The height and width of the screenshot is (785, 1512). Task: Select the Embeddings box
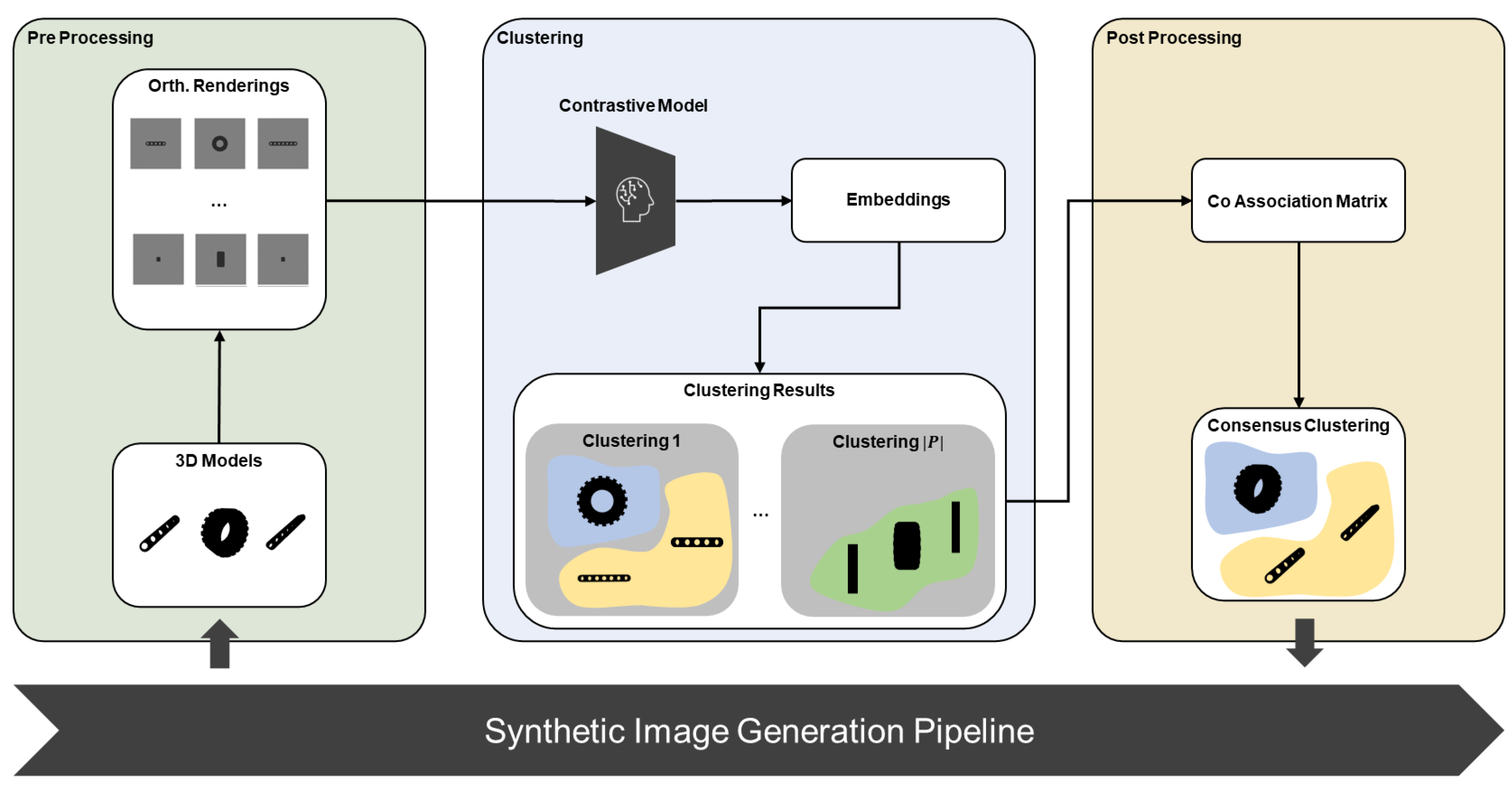point(897,200)
